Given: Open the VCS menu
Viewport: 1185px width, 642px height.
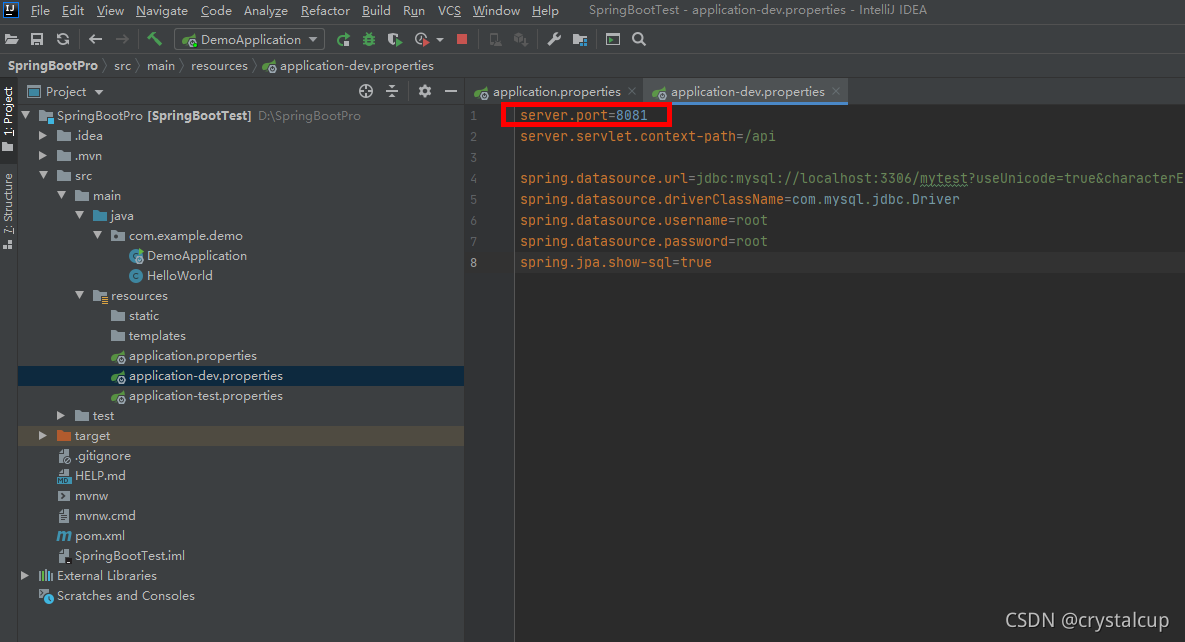Looking at the screenshot, I should [449, 11].
